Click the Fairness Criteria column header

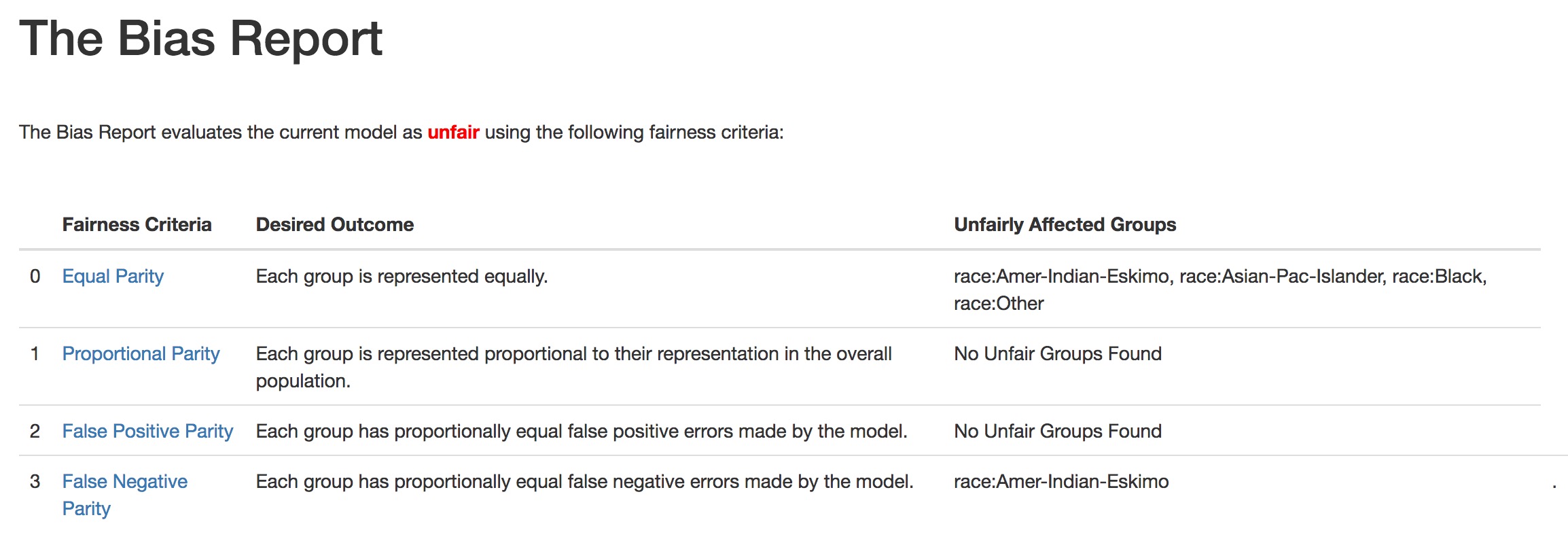(137, 224)
